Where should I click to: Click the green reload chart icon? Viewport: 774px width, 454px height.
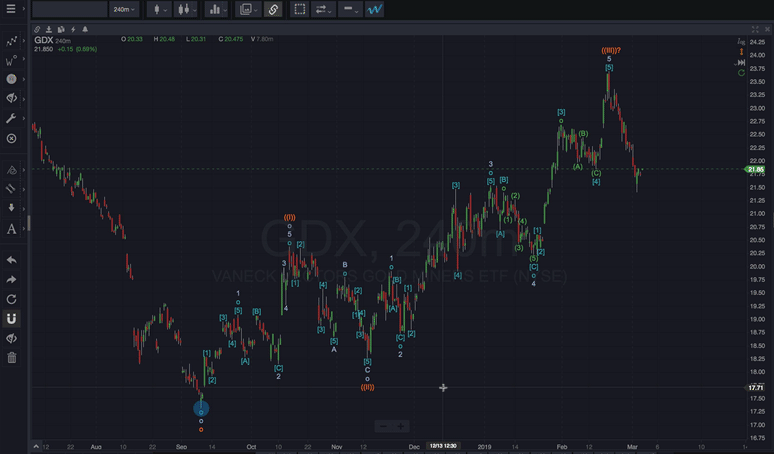pyautogui.click(x=741, y=73)
